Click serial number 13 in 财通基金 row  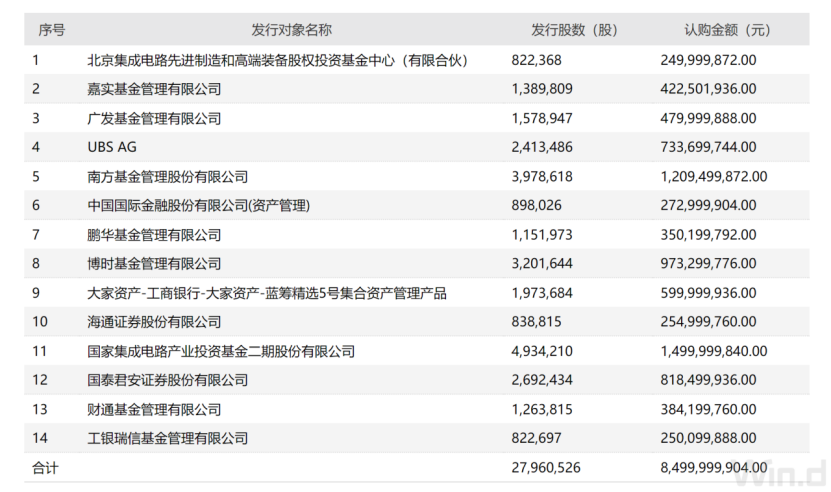pyautogui.click(x=40, y=409)
